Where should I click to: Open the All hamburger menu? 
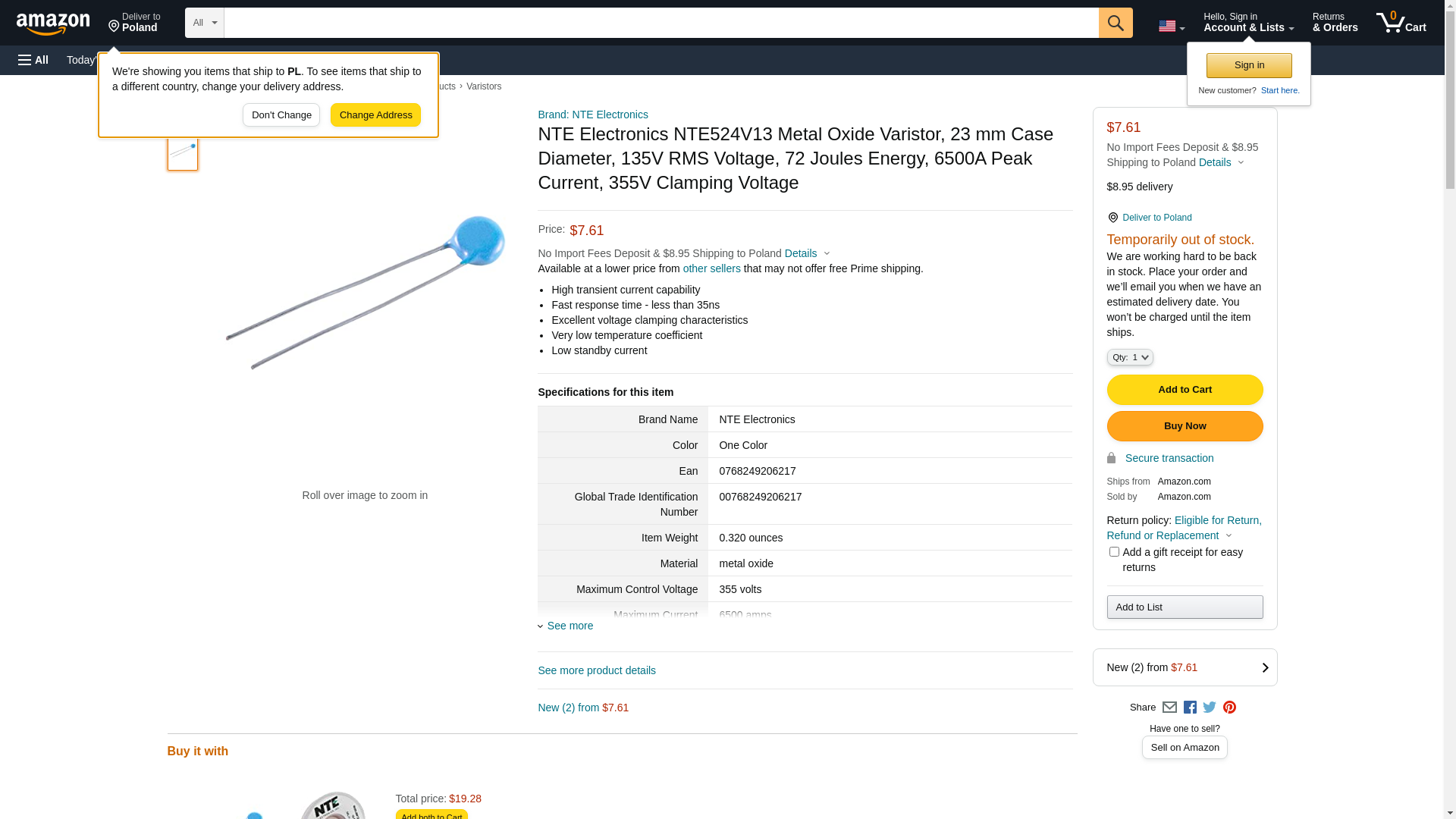[33, 60]
